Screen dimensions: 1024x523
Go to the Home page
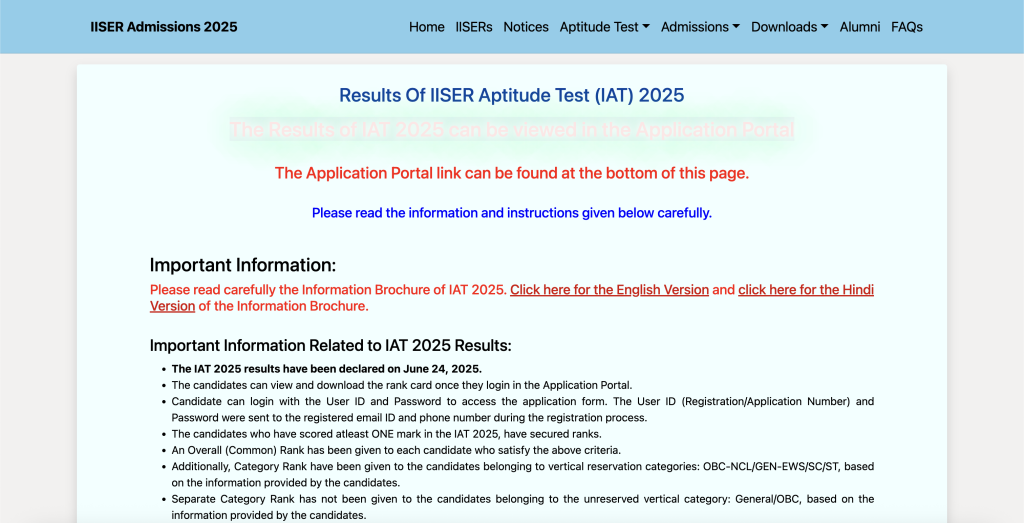click(x=426, y=27)
